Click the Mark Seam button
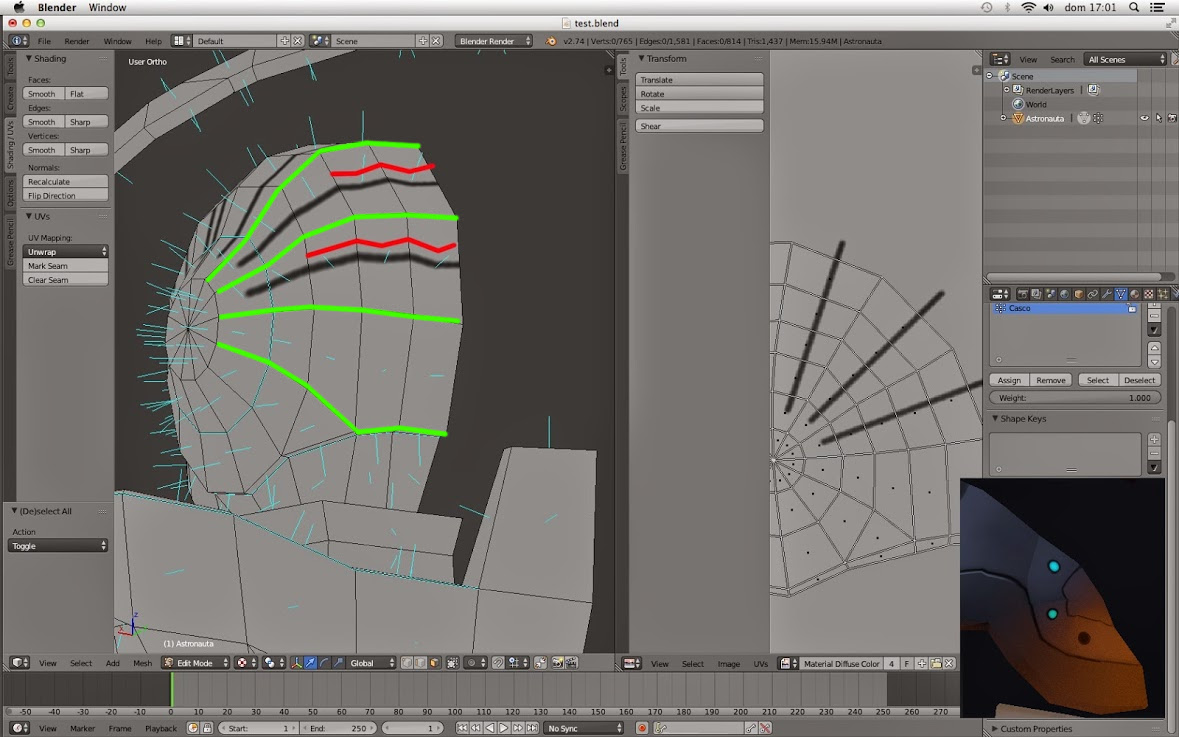The width and height of the screenshot is (1179, 737). [x=65, y=266]
